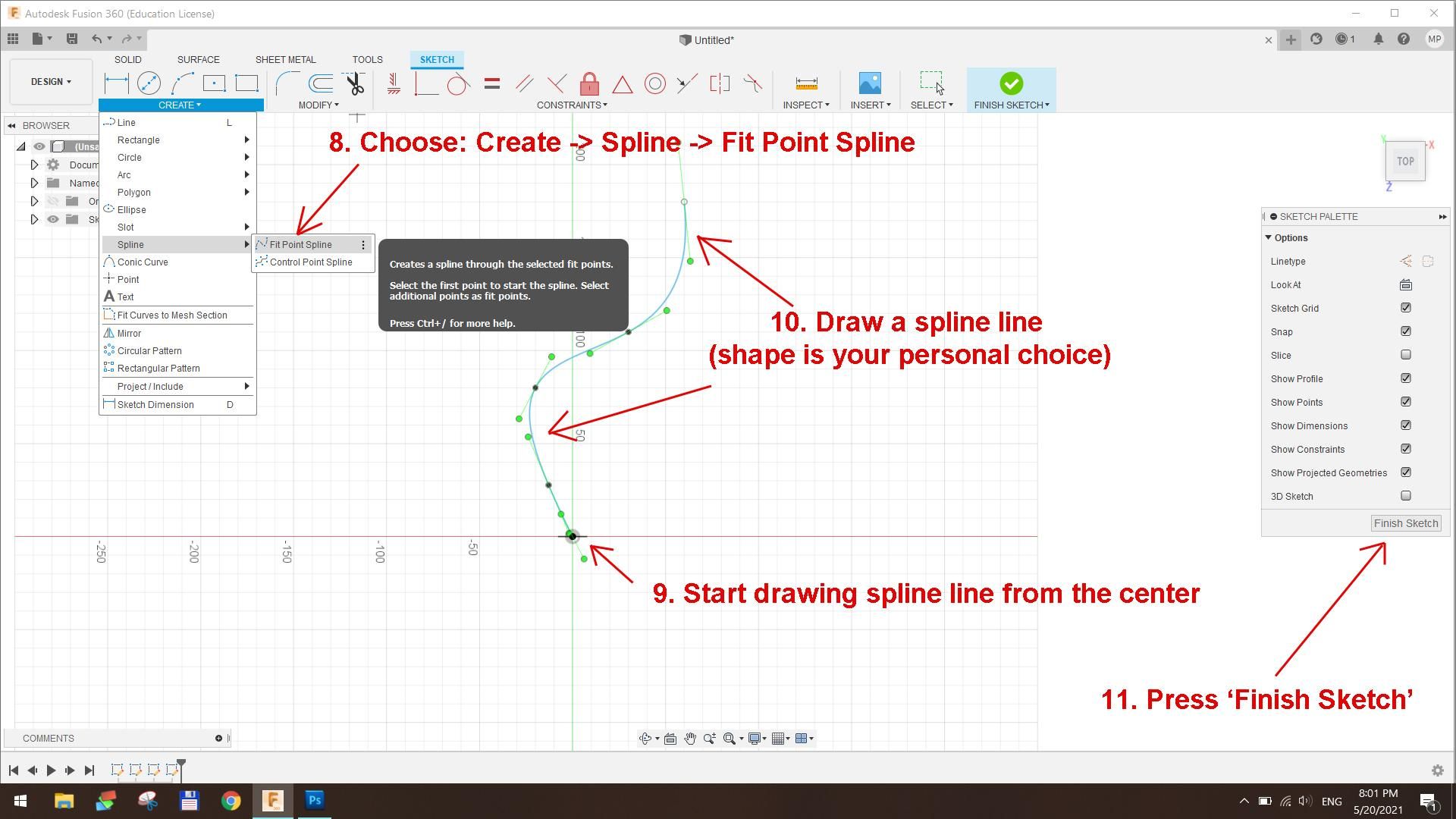This screenshot has height=819, width=1456.
Task: Enable the Slice checkbox
Action: (x=1406, y=355)
